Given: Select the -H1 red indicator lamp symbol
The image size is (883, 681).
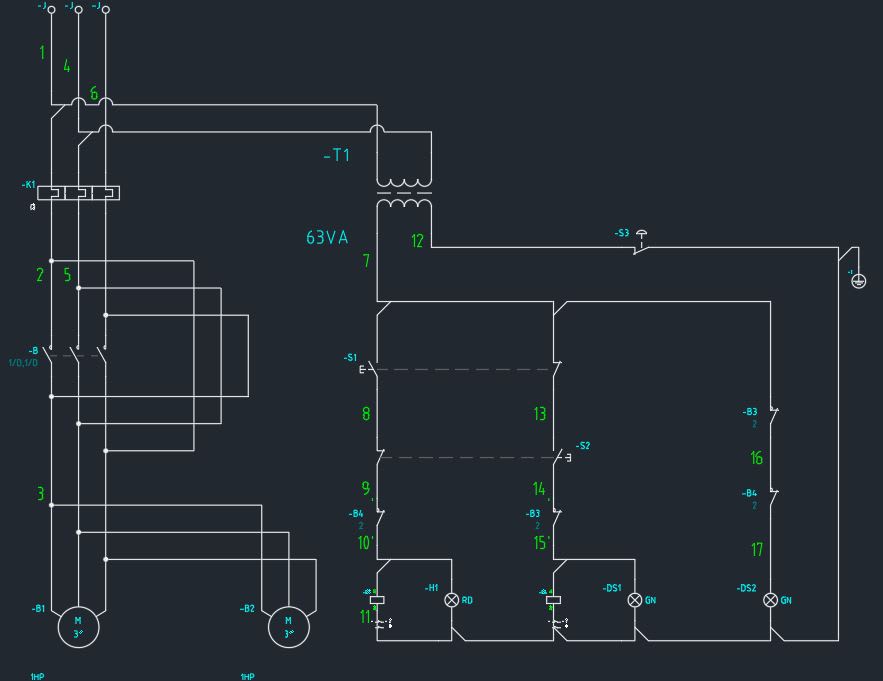Looking at the screenshot, I should 452,600.
